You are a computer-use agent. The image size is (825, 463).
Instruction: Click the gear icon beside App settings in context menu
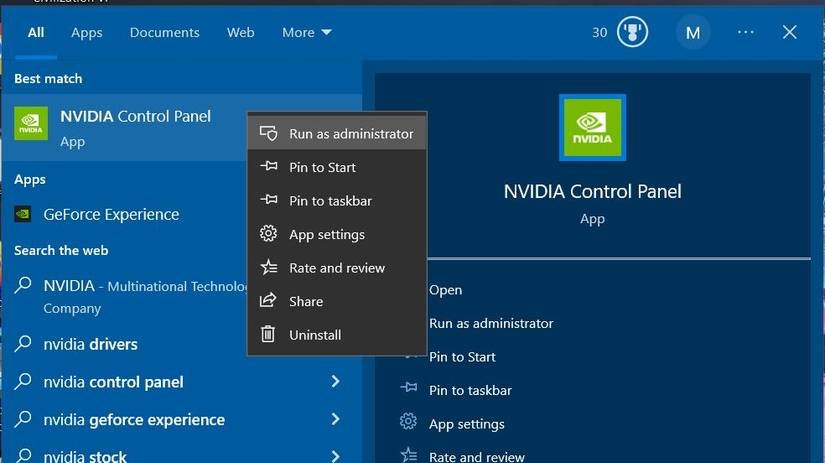coord(268,234)
